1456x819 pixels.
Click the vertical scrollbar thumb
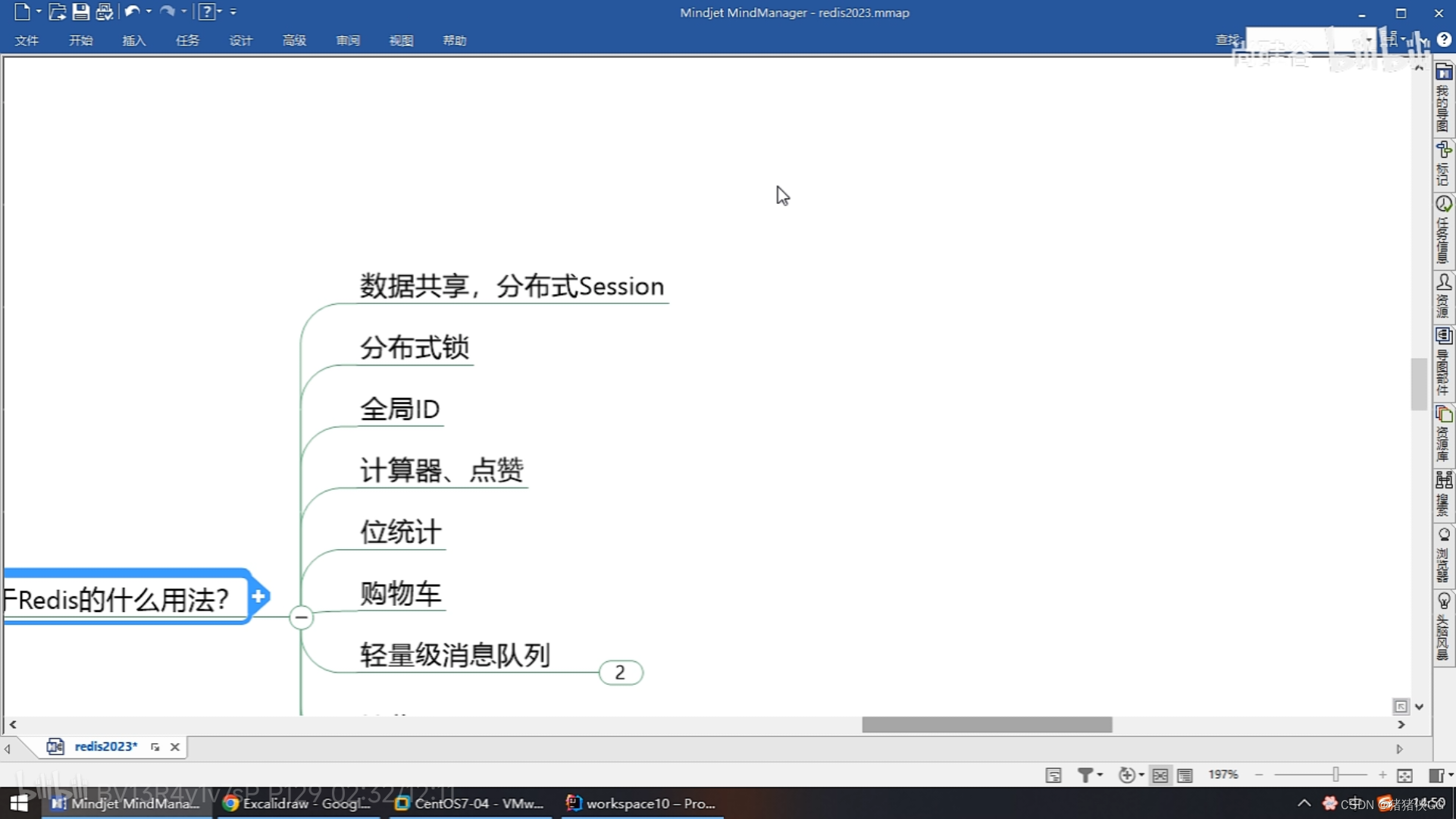pos(1419,383)
